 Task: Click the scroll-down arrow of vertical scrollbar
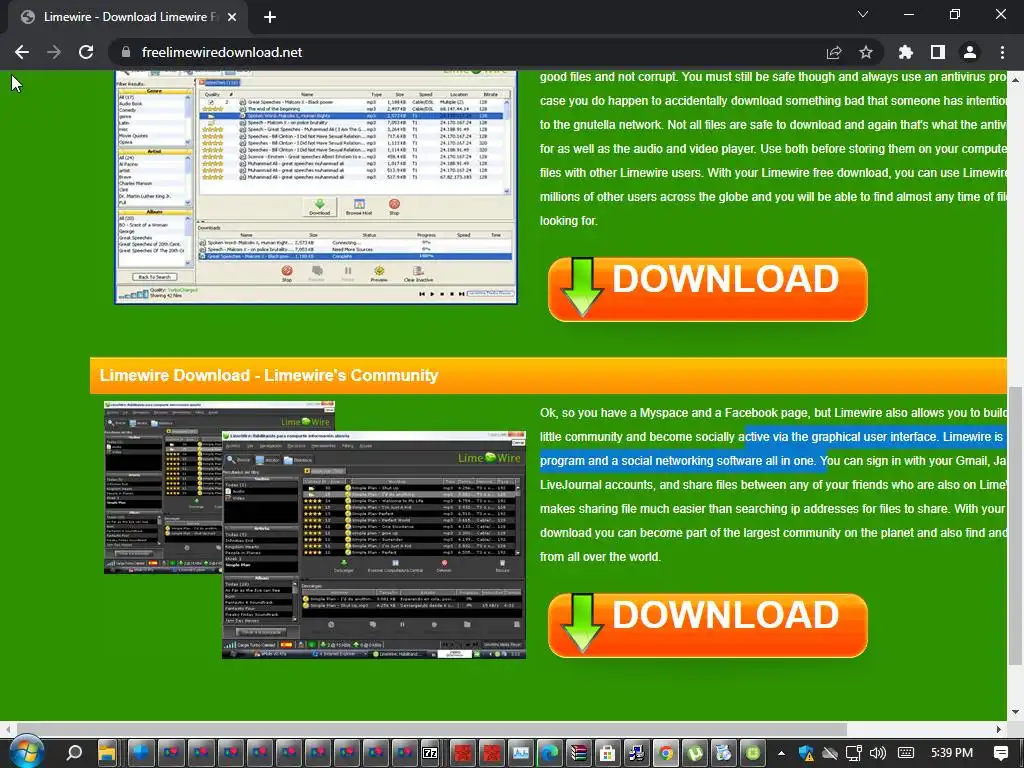coord(1016,712)
